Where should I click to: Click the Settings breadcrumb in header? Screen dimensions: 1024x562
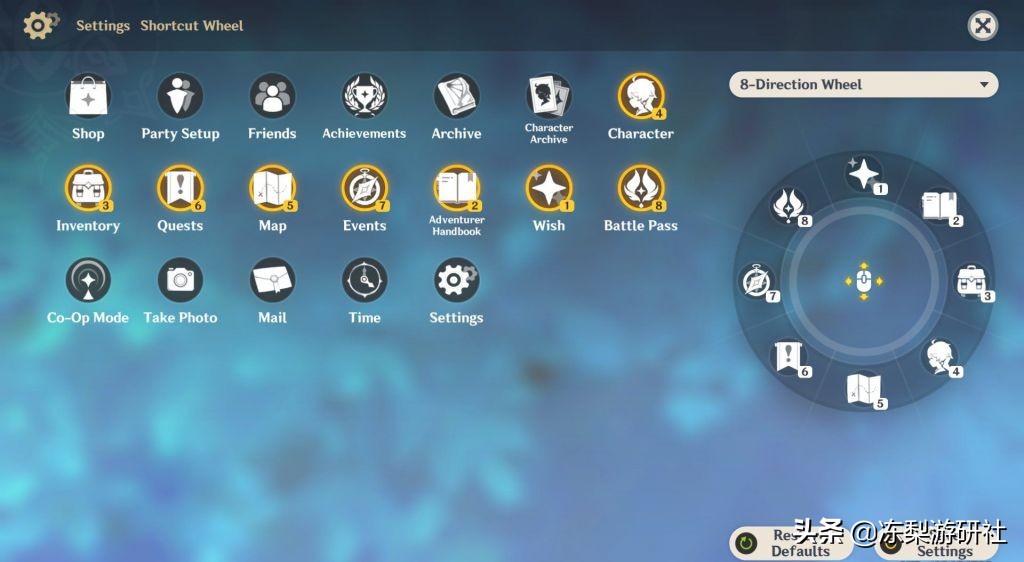click(x=103, y=25)
